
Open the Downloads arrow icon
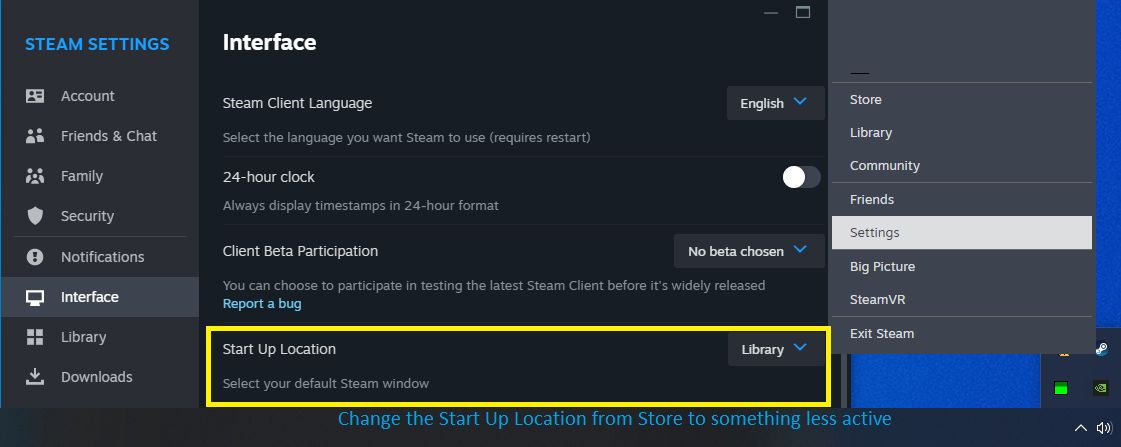35,377
